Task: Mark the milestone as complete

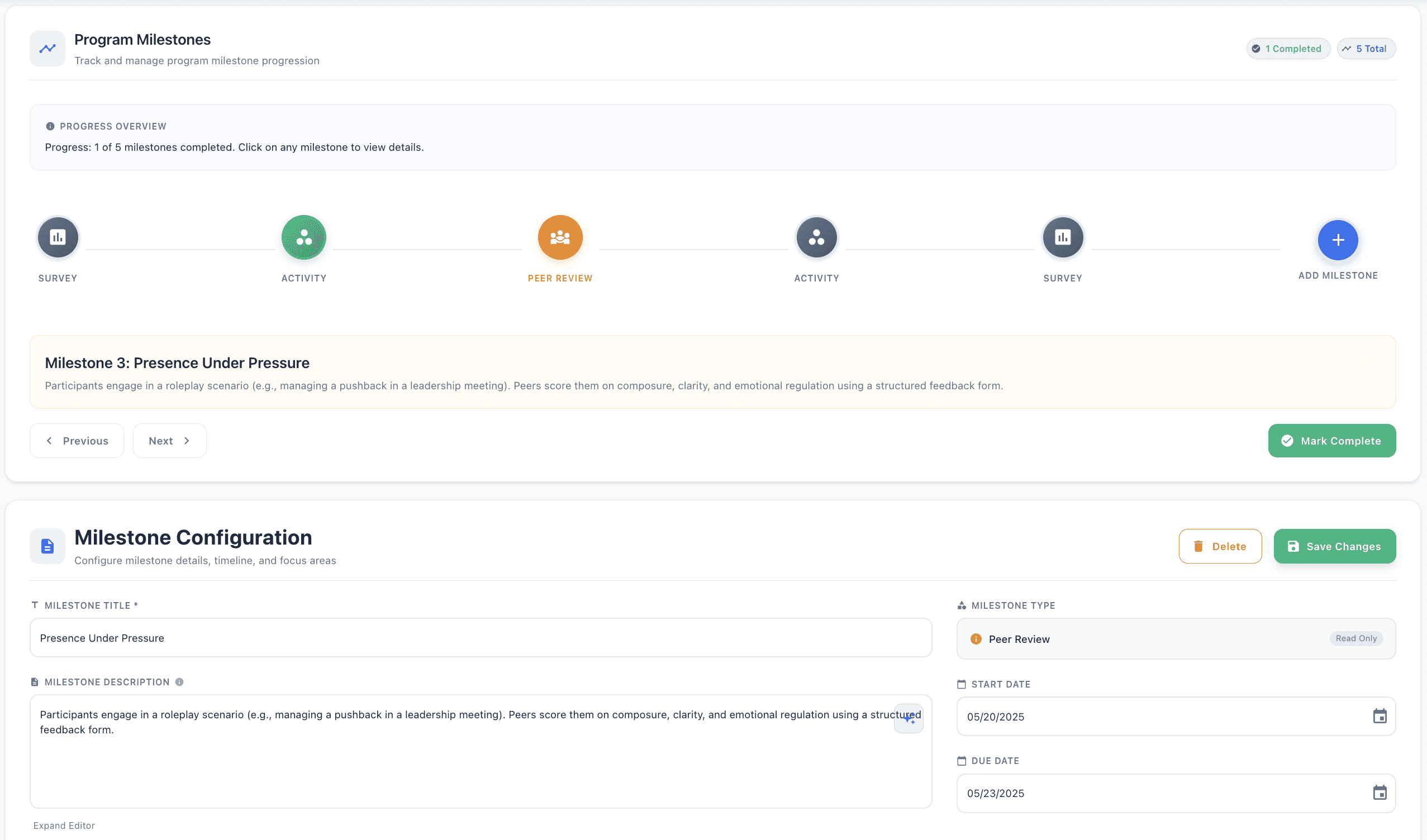Action: point(1331,441)
